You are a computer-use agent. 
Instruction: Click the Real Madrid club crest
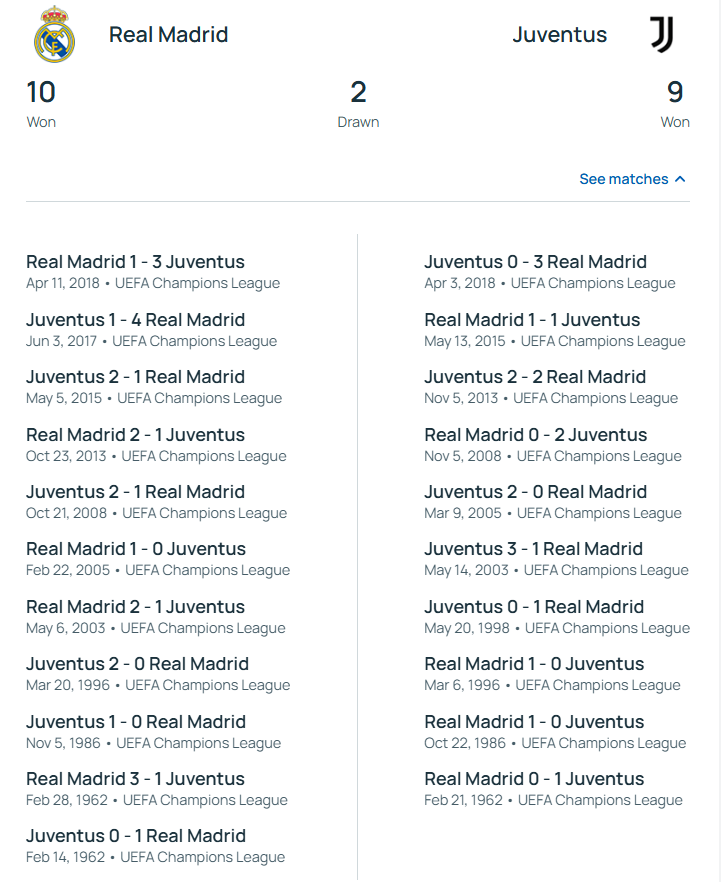(54, 35)
